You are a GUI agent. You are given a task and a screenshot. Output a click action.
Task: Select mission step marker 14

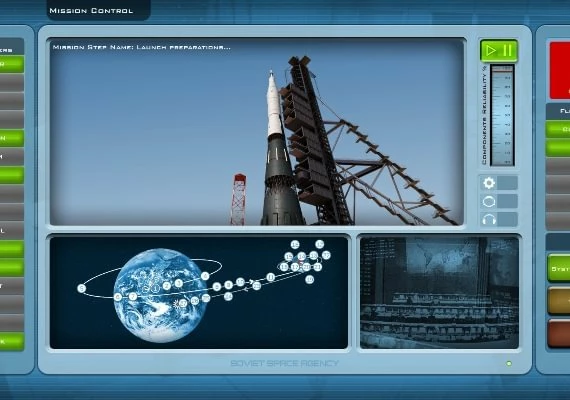click(x=302, y=257)
